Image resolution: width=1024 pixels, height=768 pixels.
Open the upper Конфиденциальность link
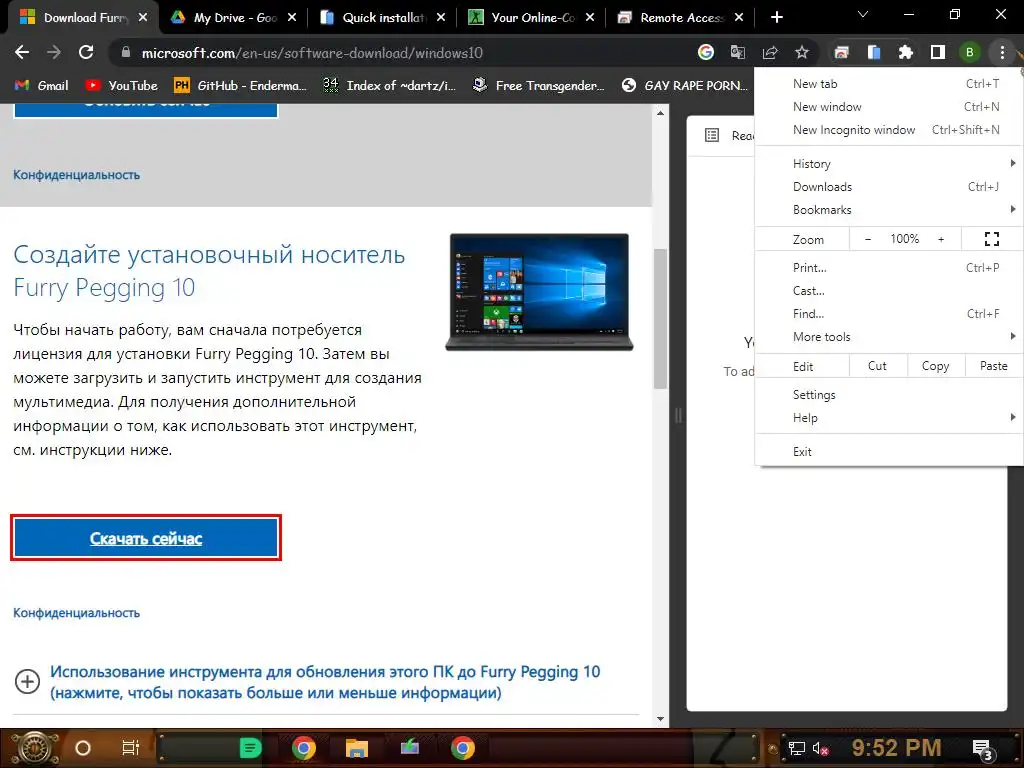click(x=76, y=174)
